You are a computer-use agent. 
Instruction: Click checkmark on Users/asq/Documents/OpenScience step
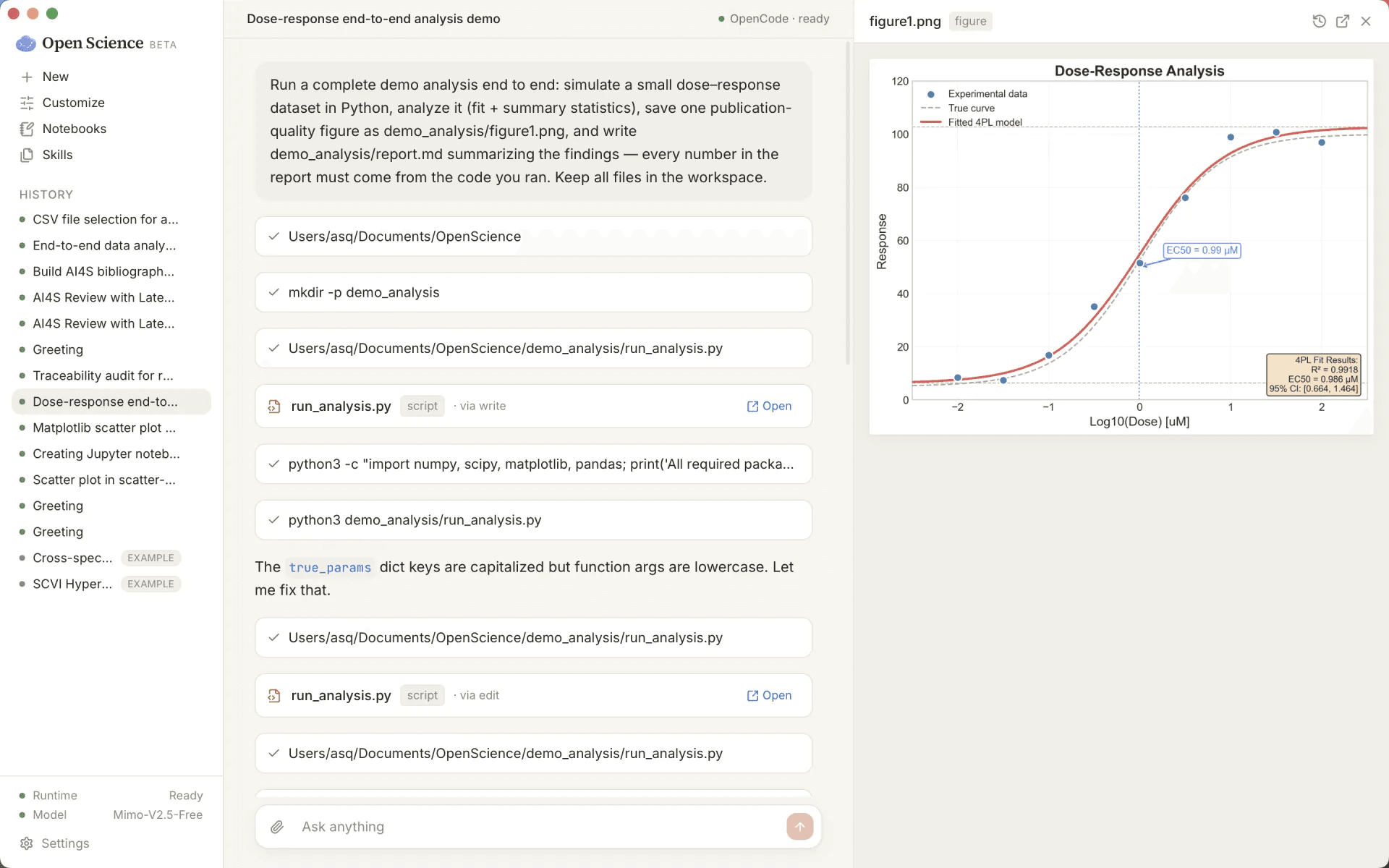coord(274,237)
